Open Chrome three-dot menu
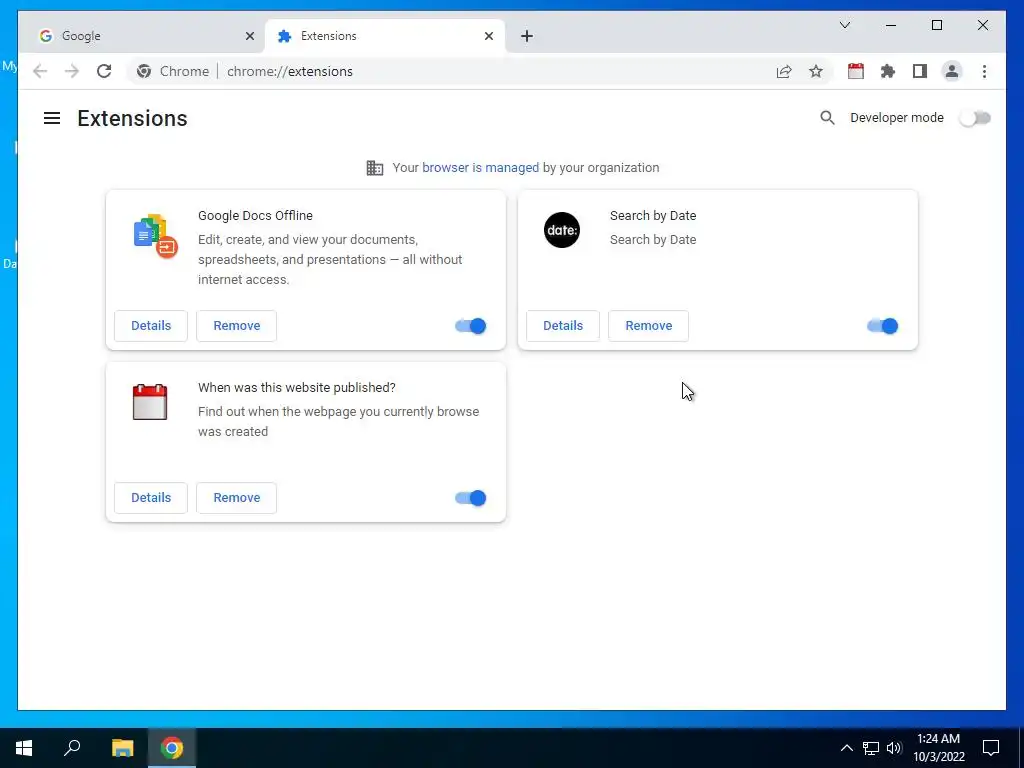1024x768 pixels. [984, 71]
